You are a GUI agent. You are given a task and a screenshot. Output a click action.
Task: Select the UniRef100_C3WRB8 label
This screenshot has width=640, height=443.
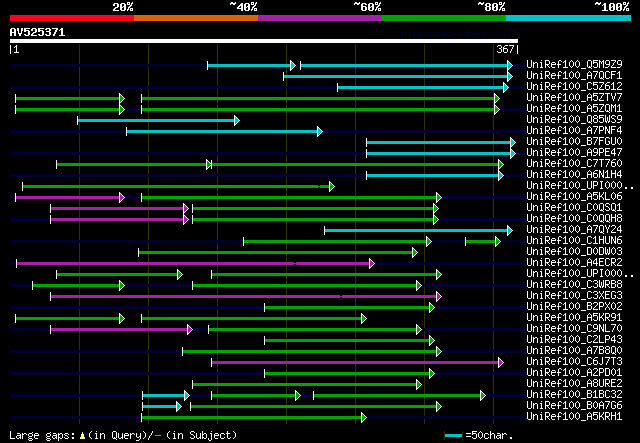click(x=574, y=285)
